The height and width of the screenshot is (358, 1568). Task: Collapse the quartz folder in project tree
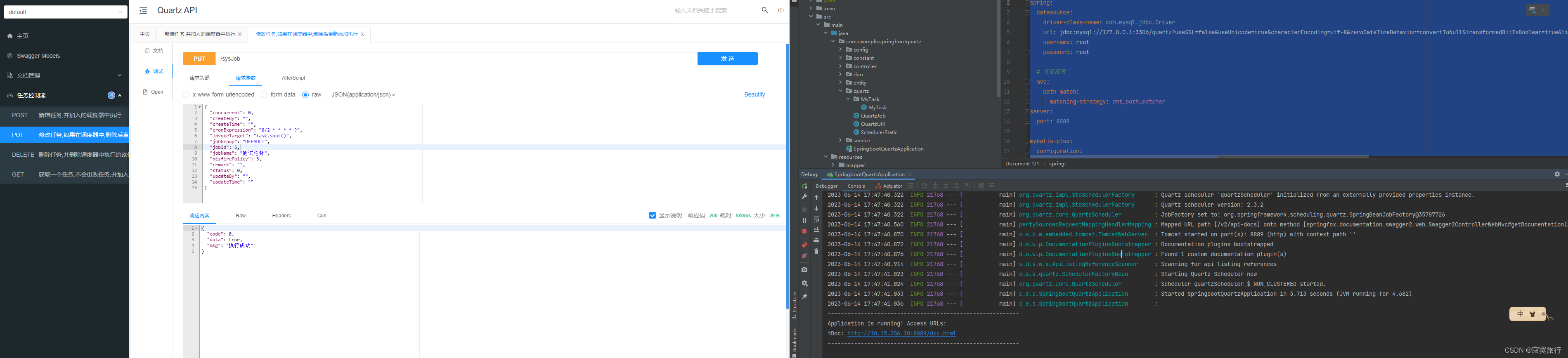coord(841,91)
